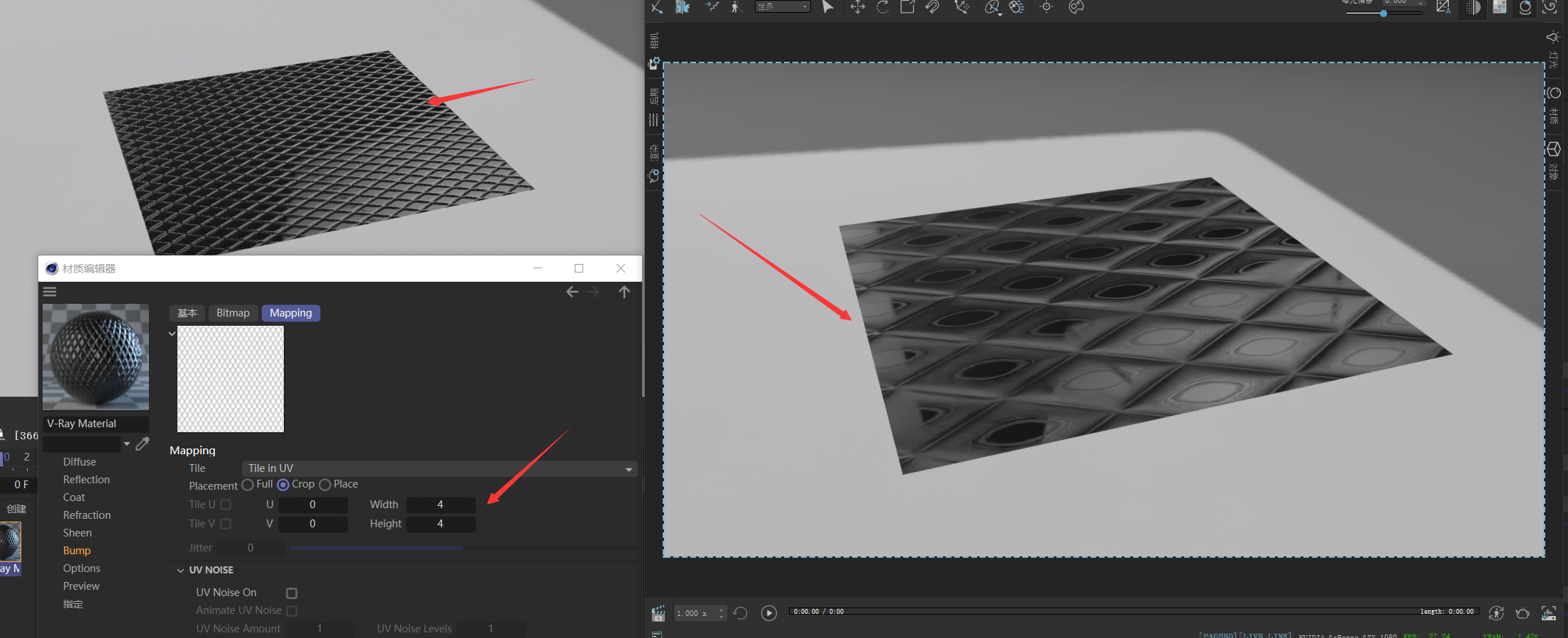1568x638 pixels.
Task: Click the blue mirror symmetry icon
Action: [x=683, y=7]
